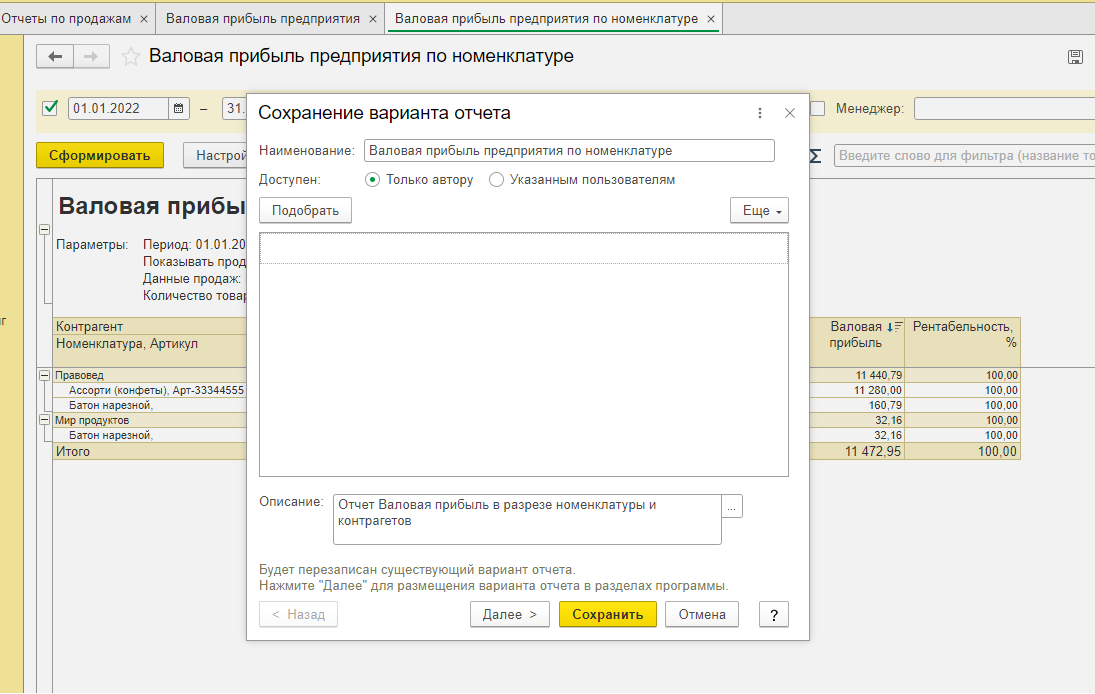The width and height of the screenshot is (1095, 694).
Task: Click the help question mark button
Action: point(773,614)
